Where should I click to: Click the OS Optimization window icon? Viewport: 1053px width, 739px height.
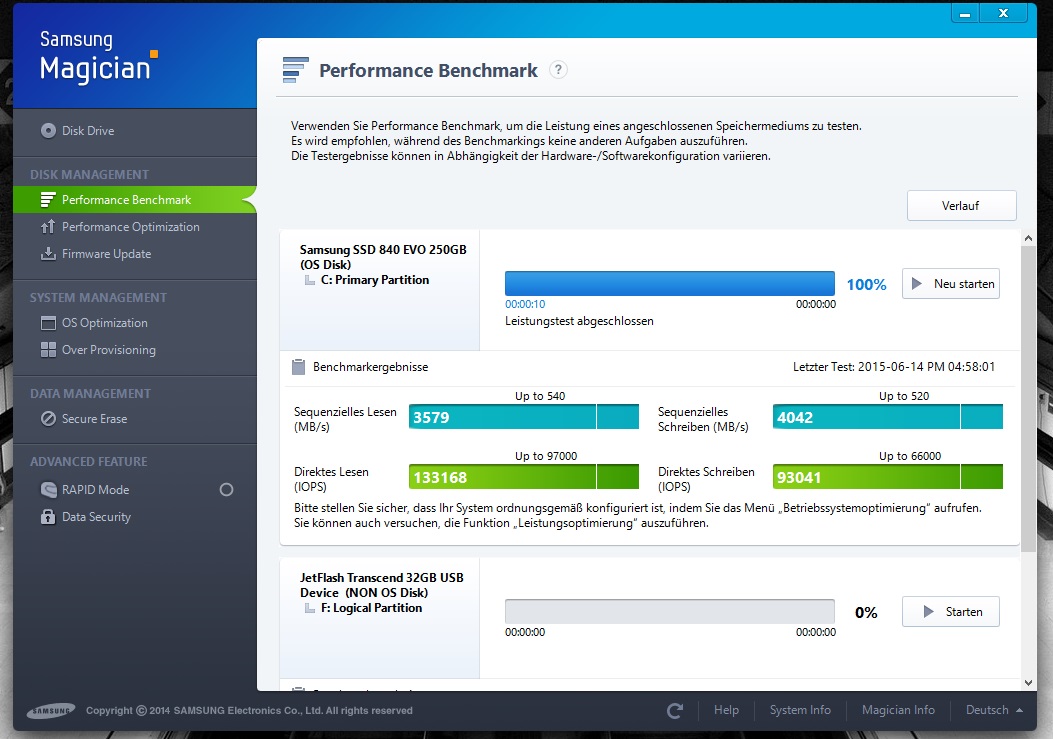(48, 322)
